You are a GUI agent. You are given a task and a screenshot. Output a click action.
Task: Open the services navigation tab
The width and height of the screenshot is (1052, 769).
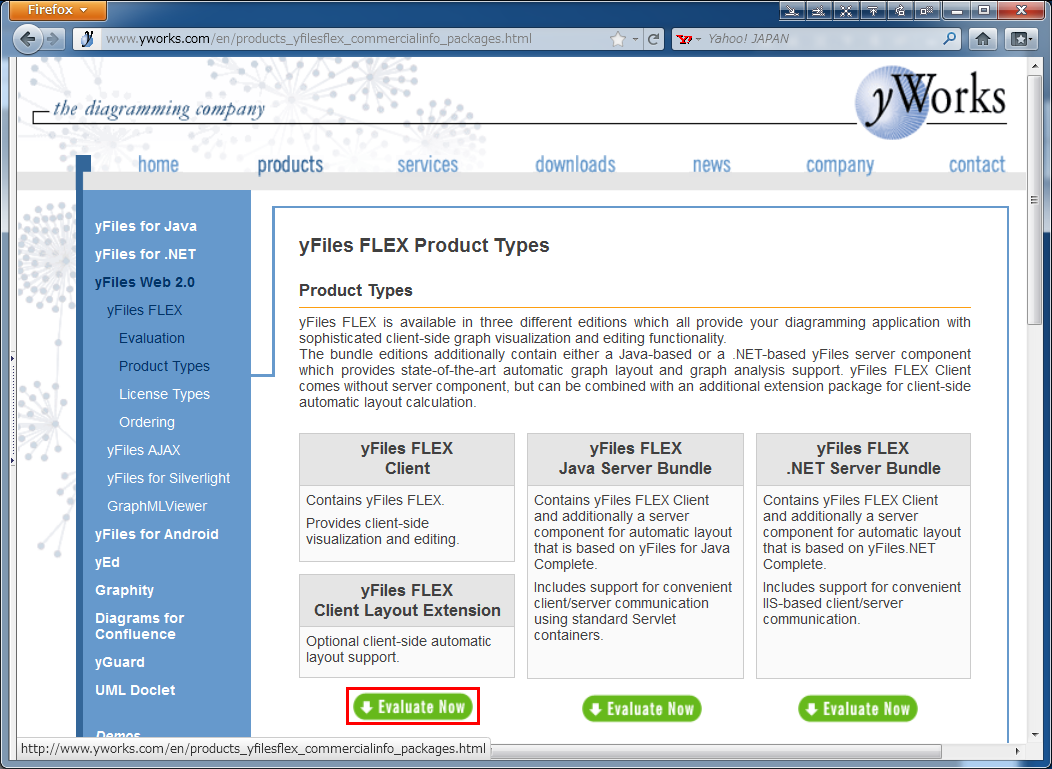click(x=427, y=164)
